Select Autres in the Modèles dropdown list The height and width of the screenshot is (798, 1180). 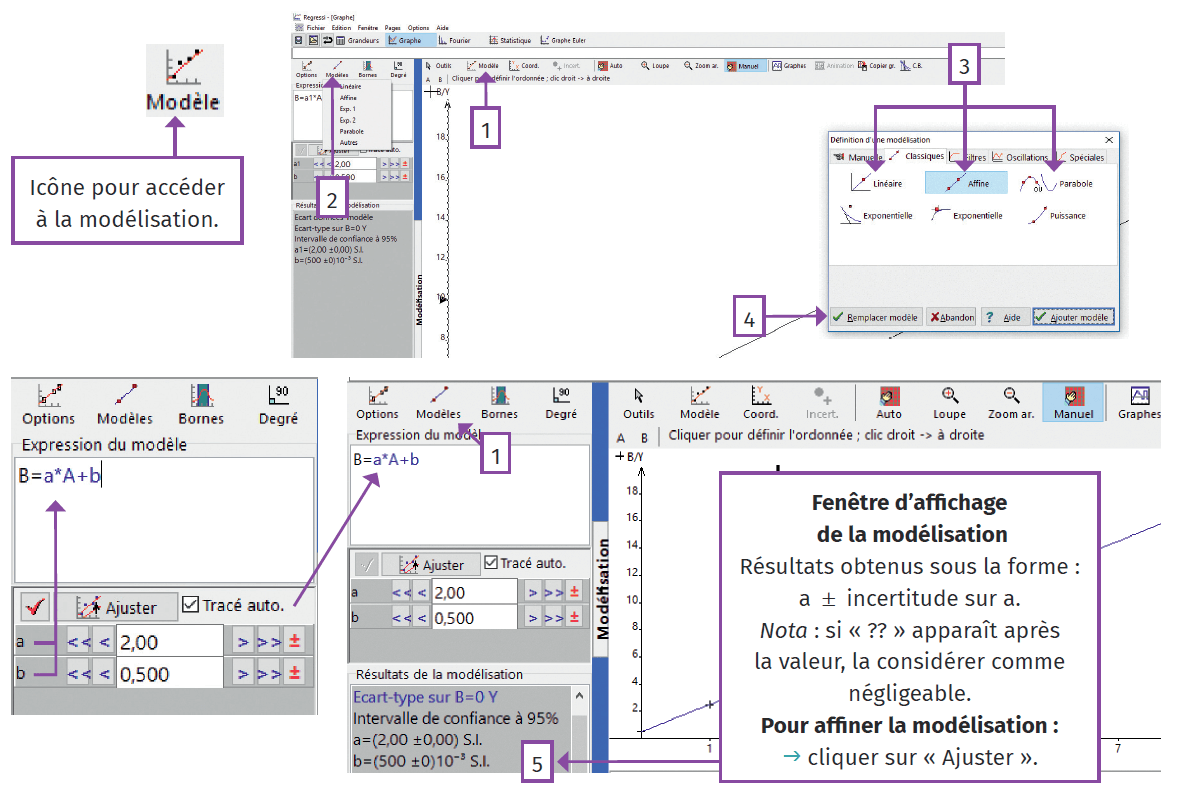(x=348, y=142)
